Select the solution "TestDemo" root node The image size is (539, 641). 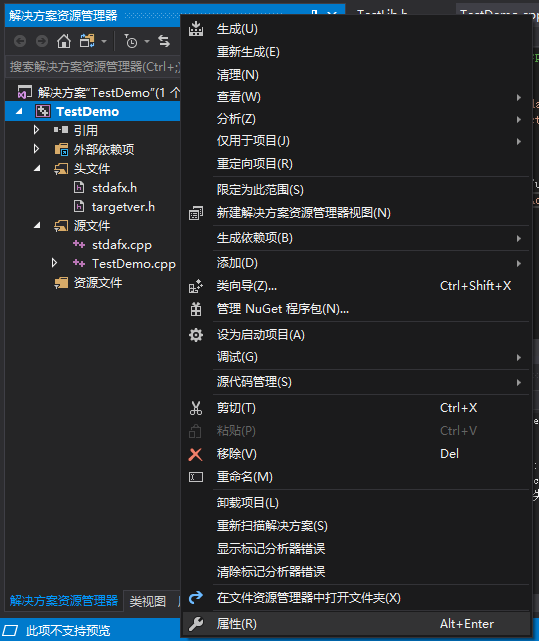click(98, 93)
